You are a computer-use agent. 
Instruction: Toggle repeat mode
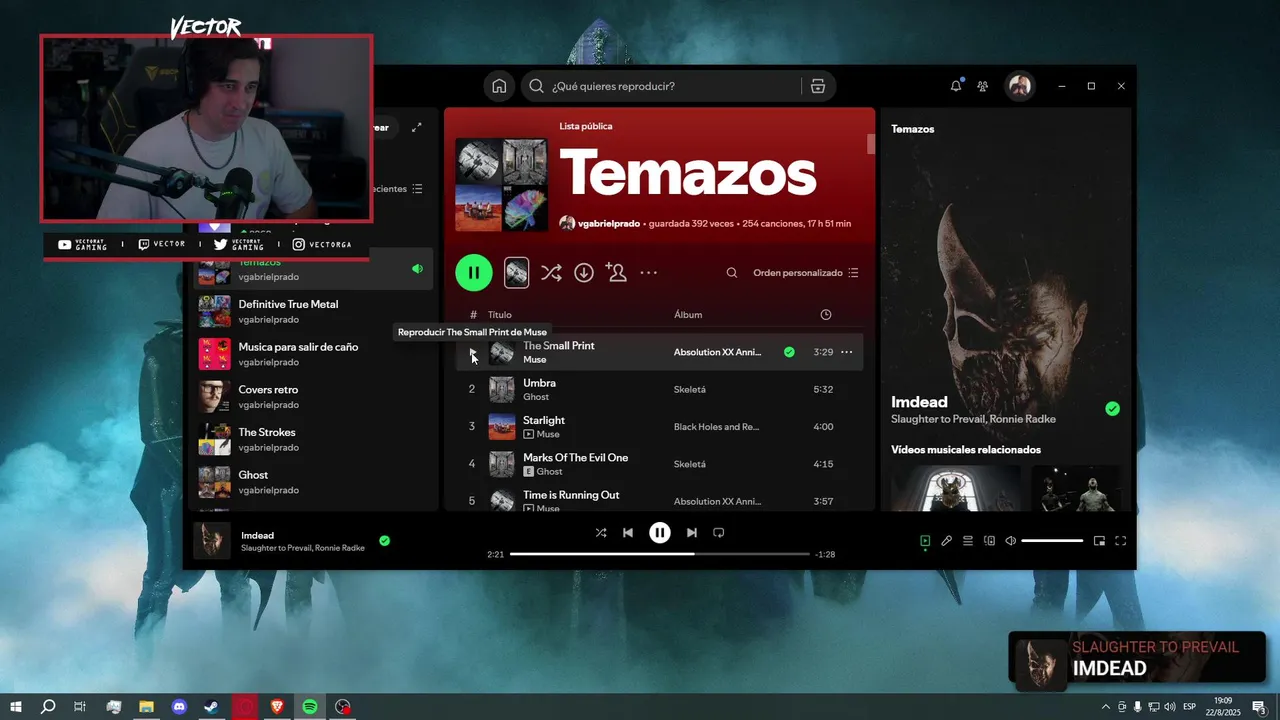pos(718,533)
